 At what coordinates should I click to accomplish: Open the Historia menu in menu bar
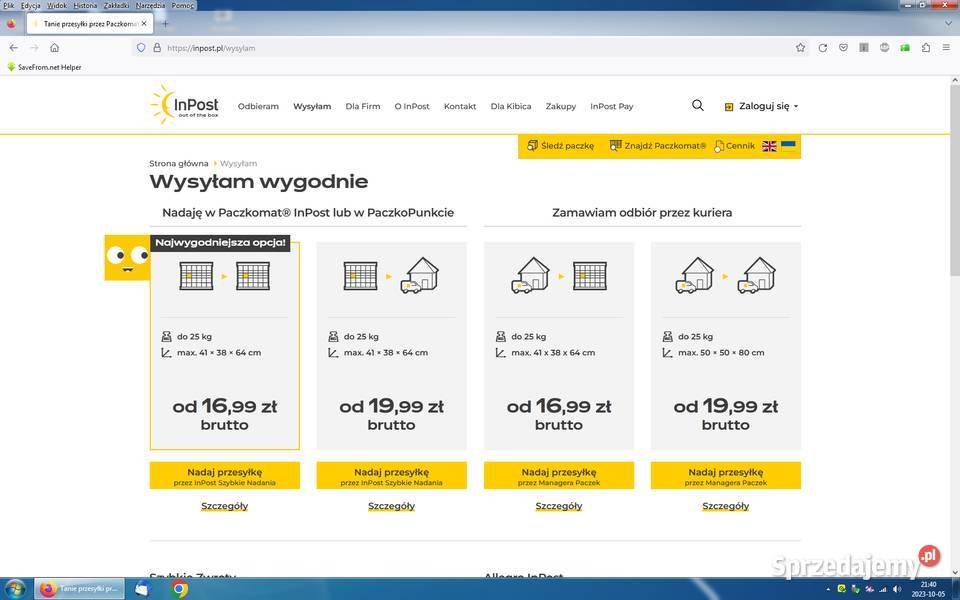pyautogui.click(x=85, y=5)
